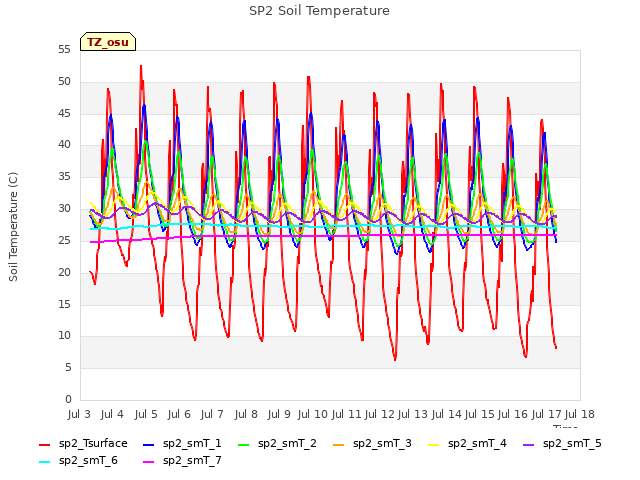Image resolution: width=640 pixels, height=480 pixels.
Task: Click the orange sp2_smT_3 legend swatch
Action: pos(339,444)
